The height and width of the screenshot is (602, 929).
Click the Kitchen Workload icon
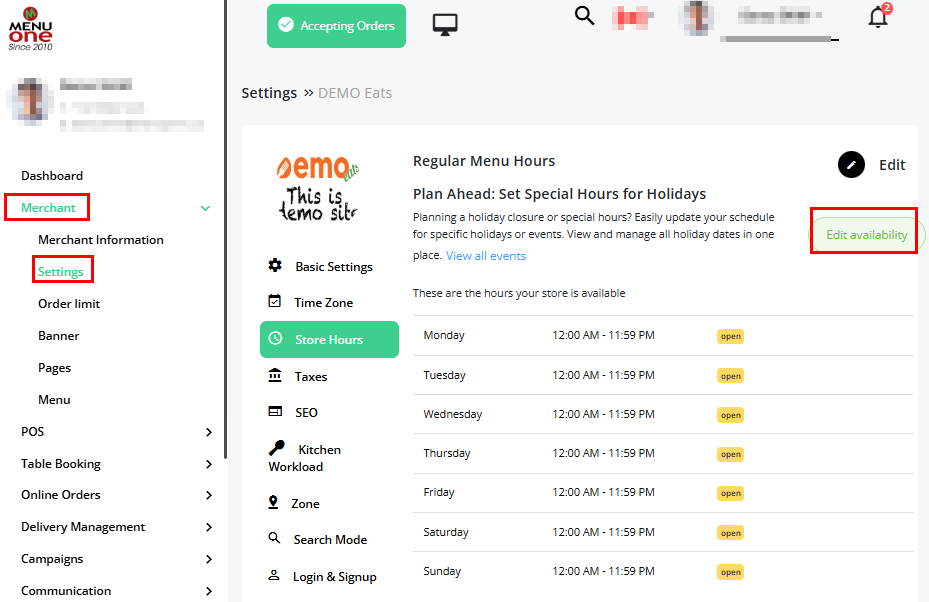point(276,449)
